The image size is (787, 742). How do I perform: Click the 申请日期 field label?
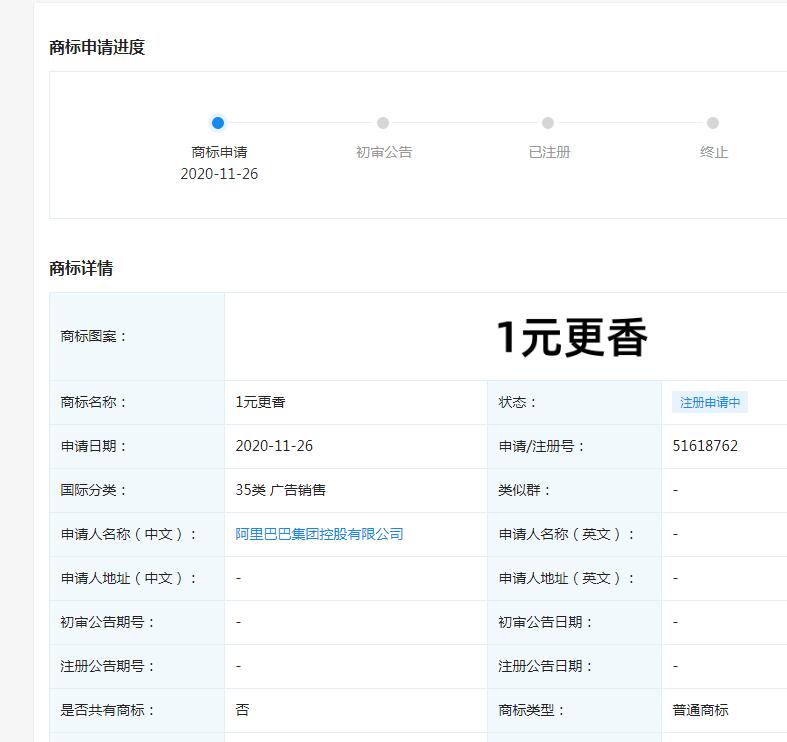tap(93, 446)
